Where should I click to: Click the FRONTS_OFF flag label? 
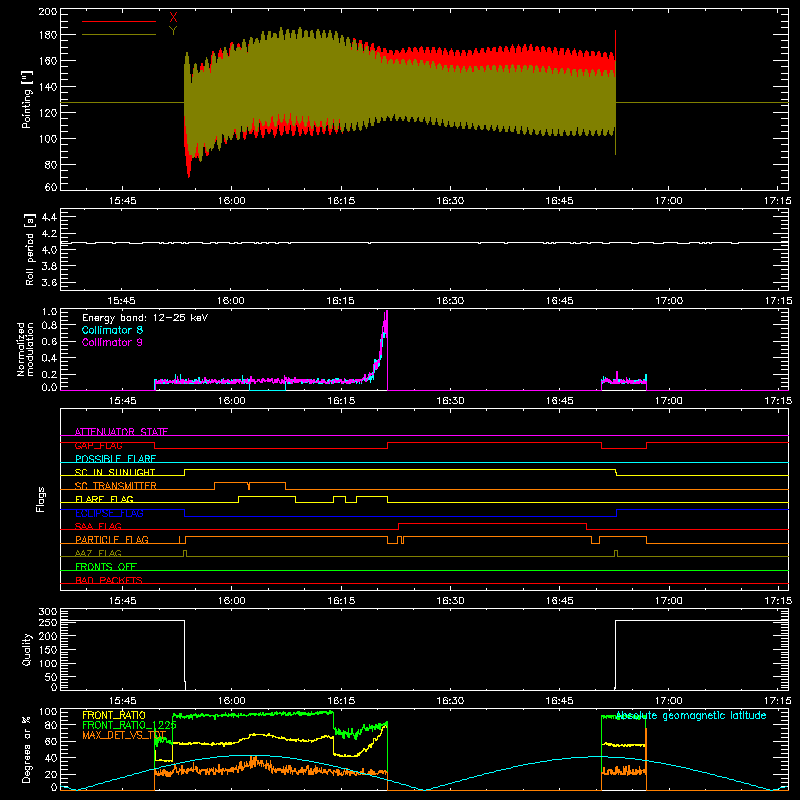106,566
